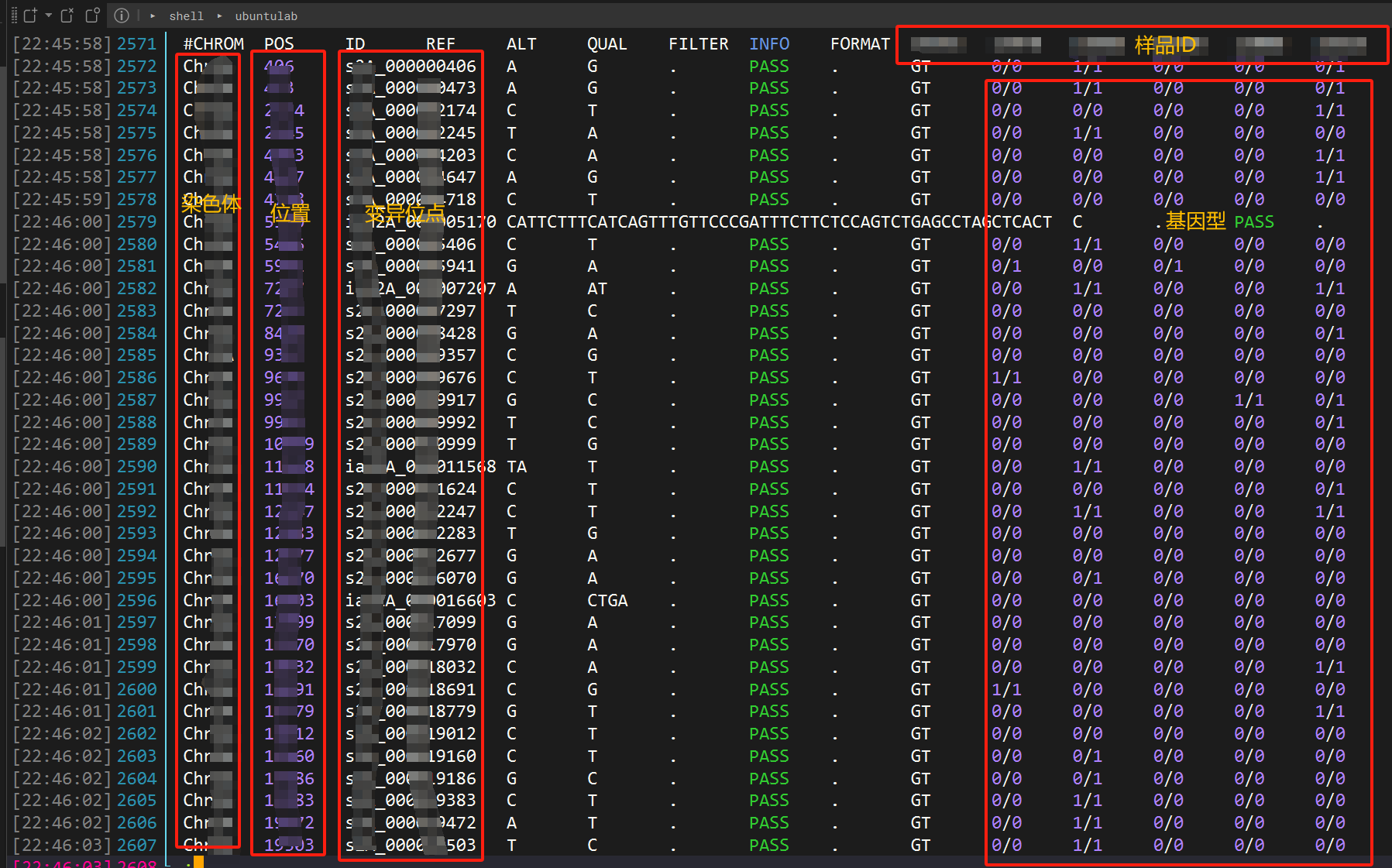
Task: Click the close tab icon with x
Action: 67,15
